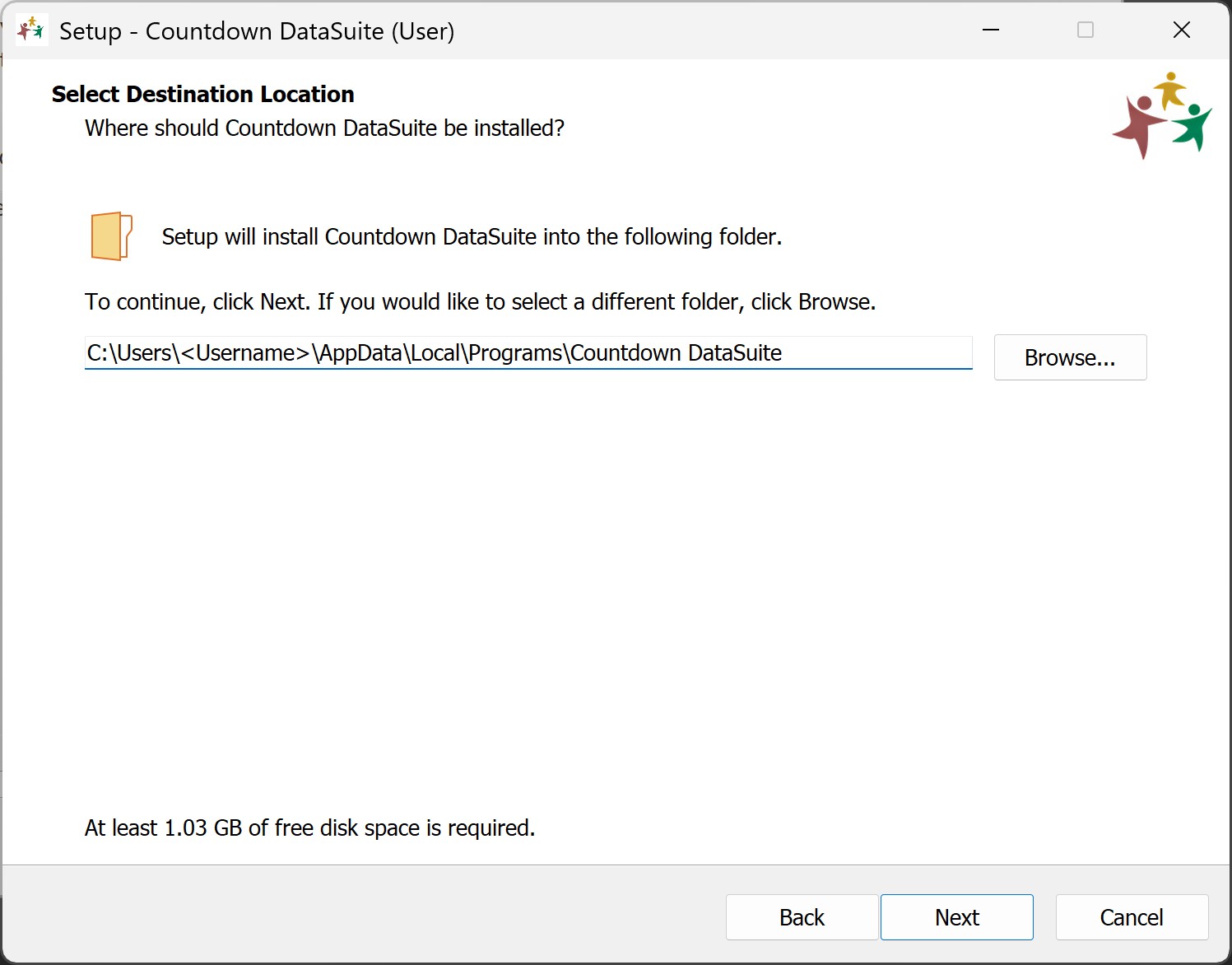
Task: Go back with the Back button
Action: point(802,917)
